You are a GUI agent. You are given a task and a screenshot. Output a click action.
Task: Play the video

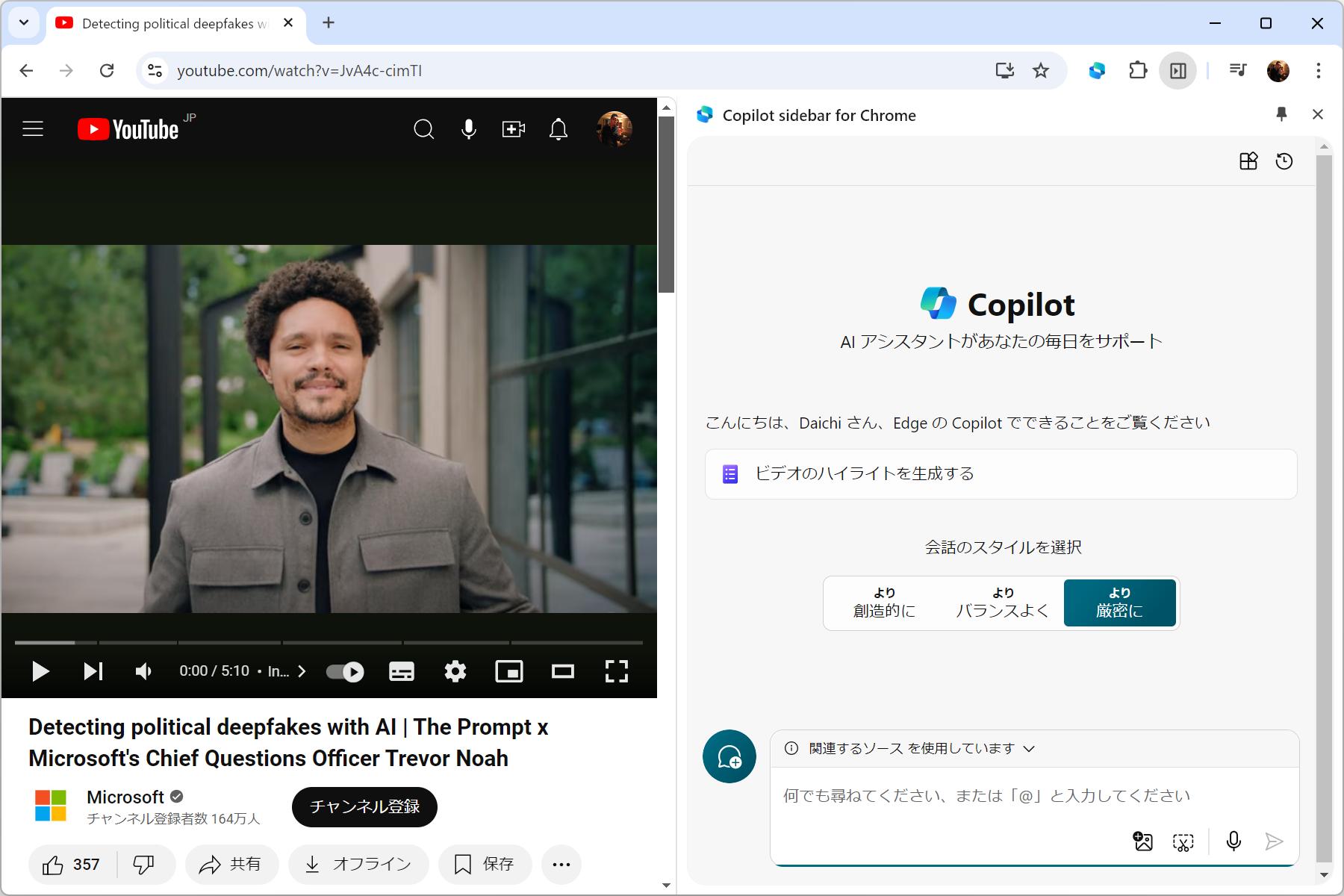(40, 671)
